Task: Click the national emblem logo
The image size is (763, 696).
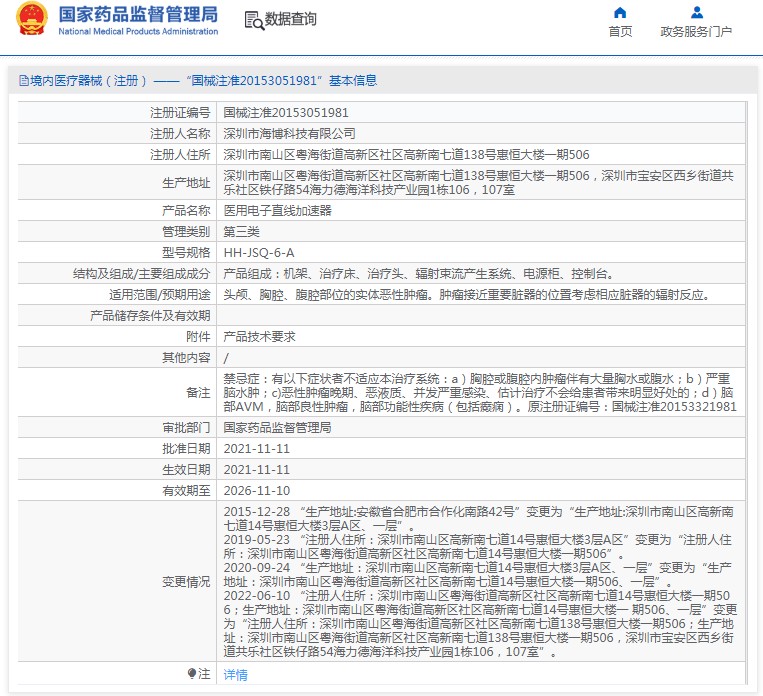Action: pyautogui.click(x=30, y=19)
